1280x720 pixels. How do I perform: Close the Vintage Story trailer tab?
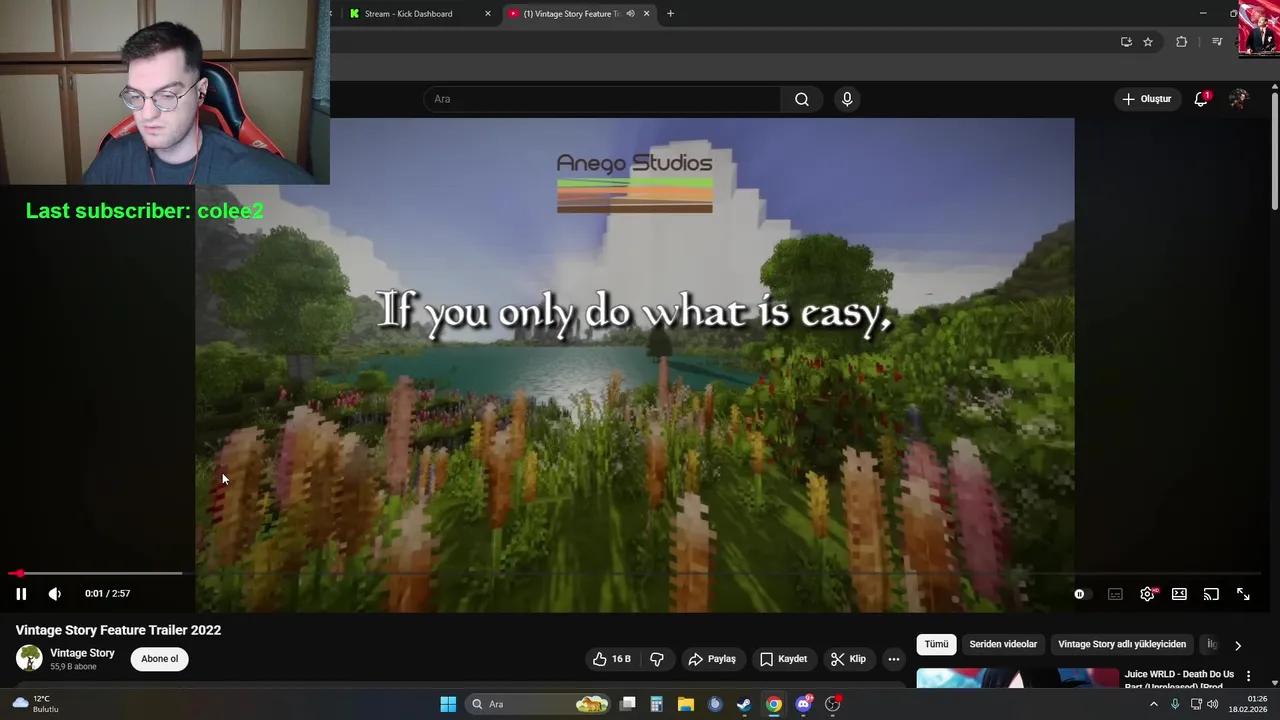click(x=646, y=14)
